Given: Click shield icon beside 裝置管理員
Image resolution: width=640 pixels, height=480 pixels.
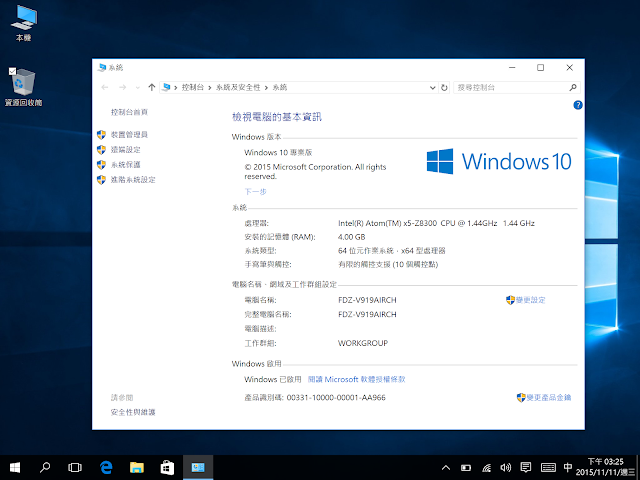Looking at the screenshot, I should click(101, 135).
